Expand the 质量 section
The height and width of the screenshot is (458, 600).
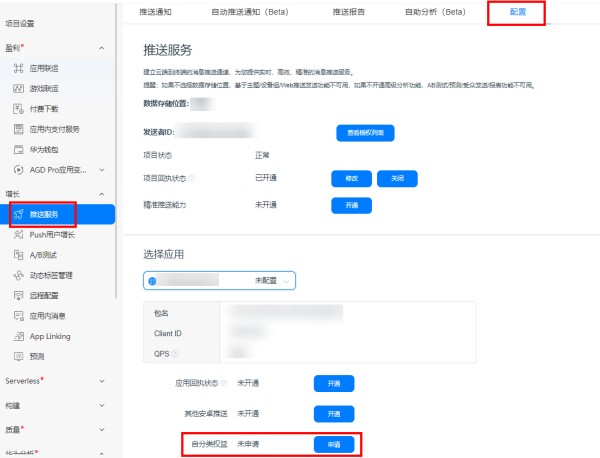tap(102, 430)
